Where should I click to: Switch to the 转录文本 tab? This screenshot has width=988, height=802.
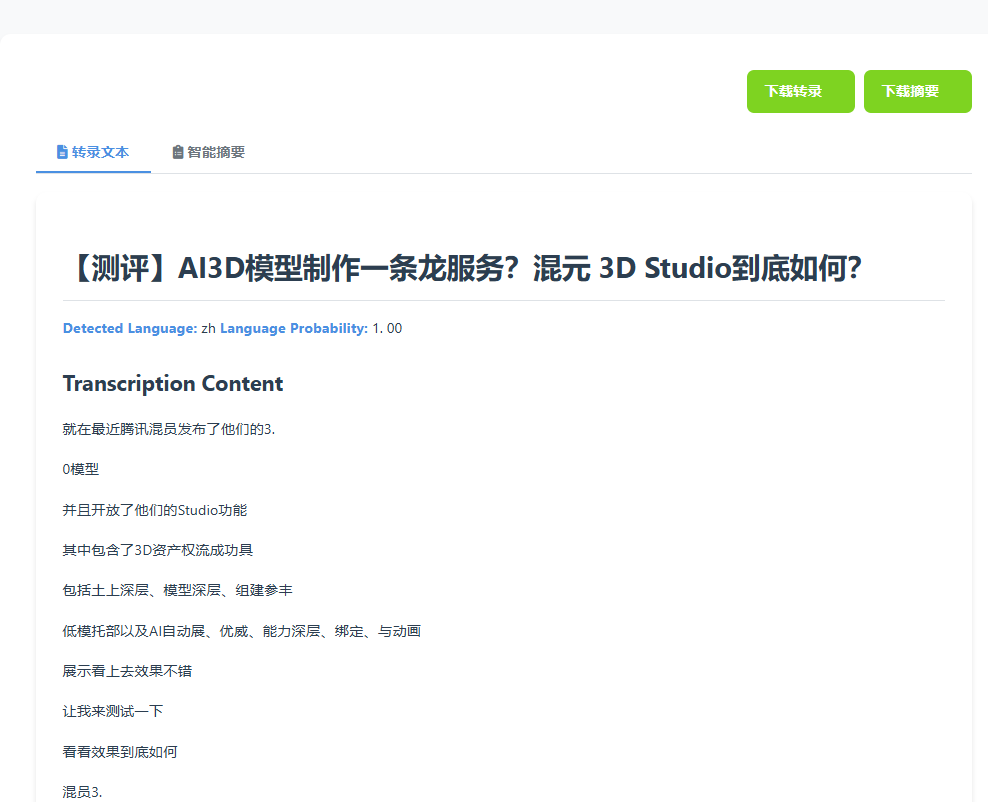[x=93, y=152]
